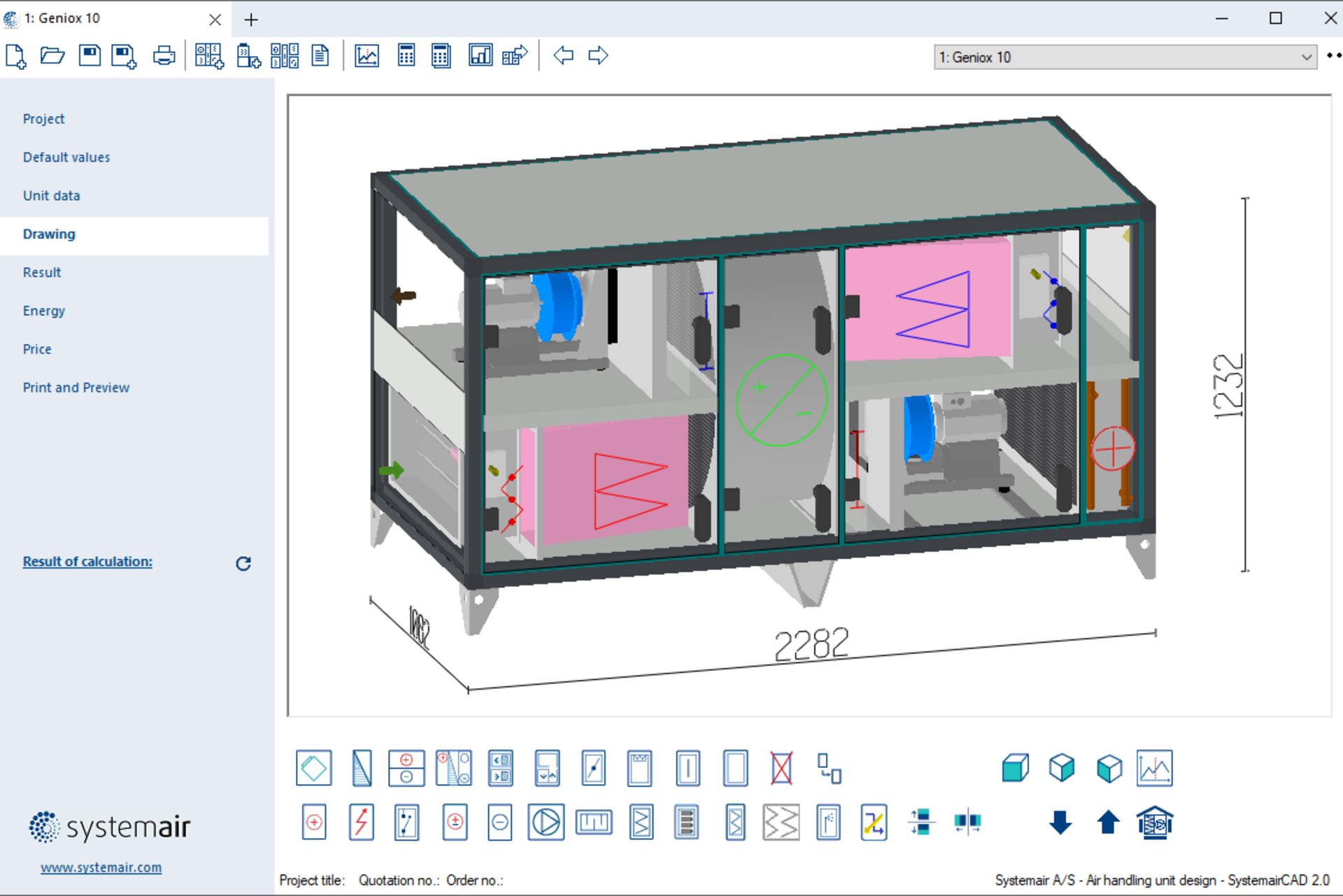Insert plate heat exchanger diamond component
Viewport: 1343px width, 896px height.
tap(314, 768)
